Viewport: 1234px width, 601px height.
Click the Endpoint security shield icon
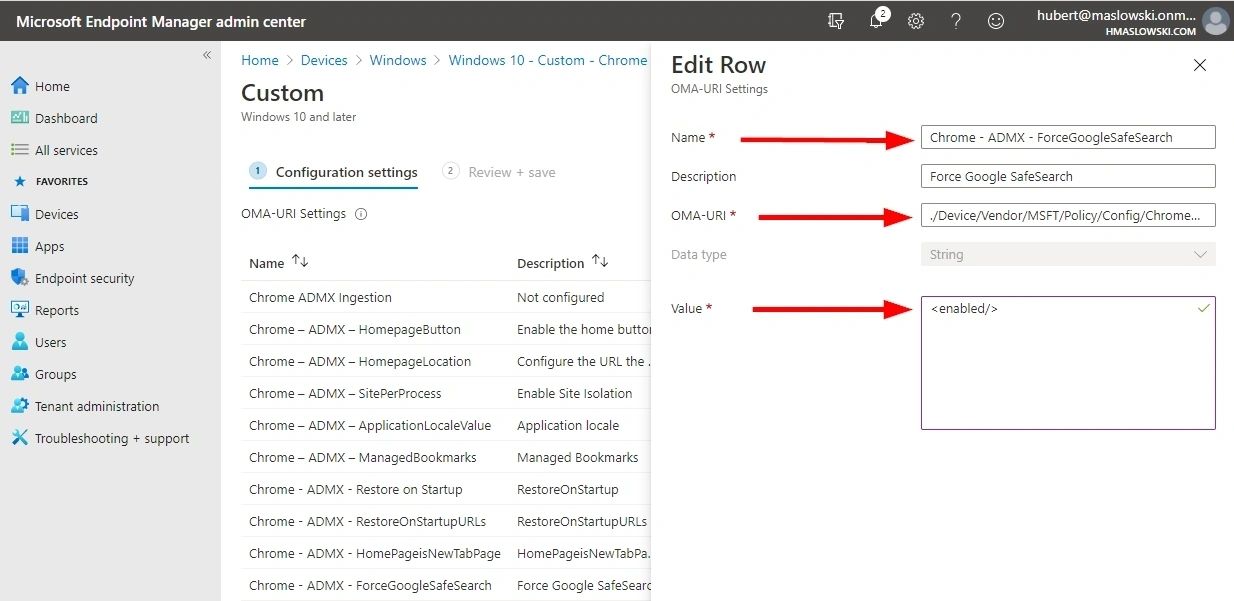pyautogui.click(x=19, y=278)
